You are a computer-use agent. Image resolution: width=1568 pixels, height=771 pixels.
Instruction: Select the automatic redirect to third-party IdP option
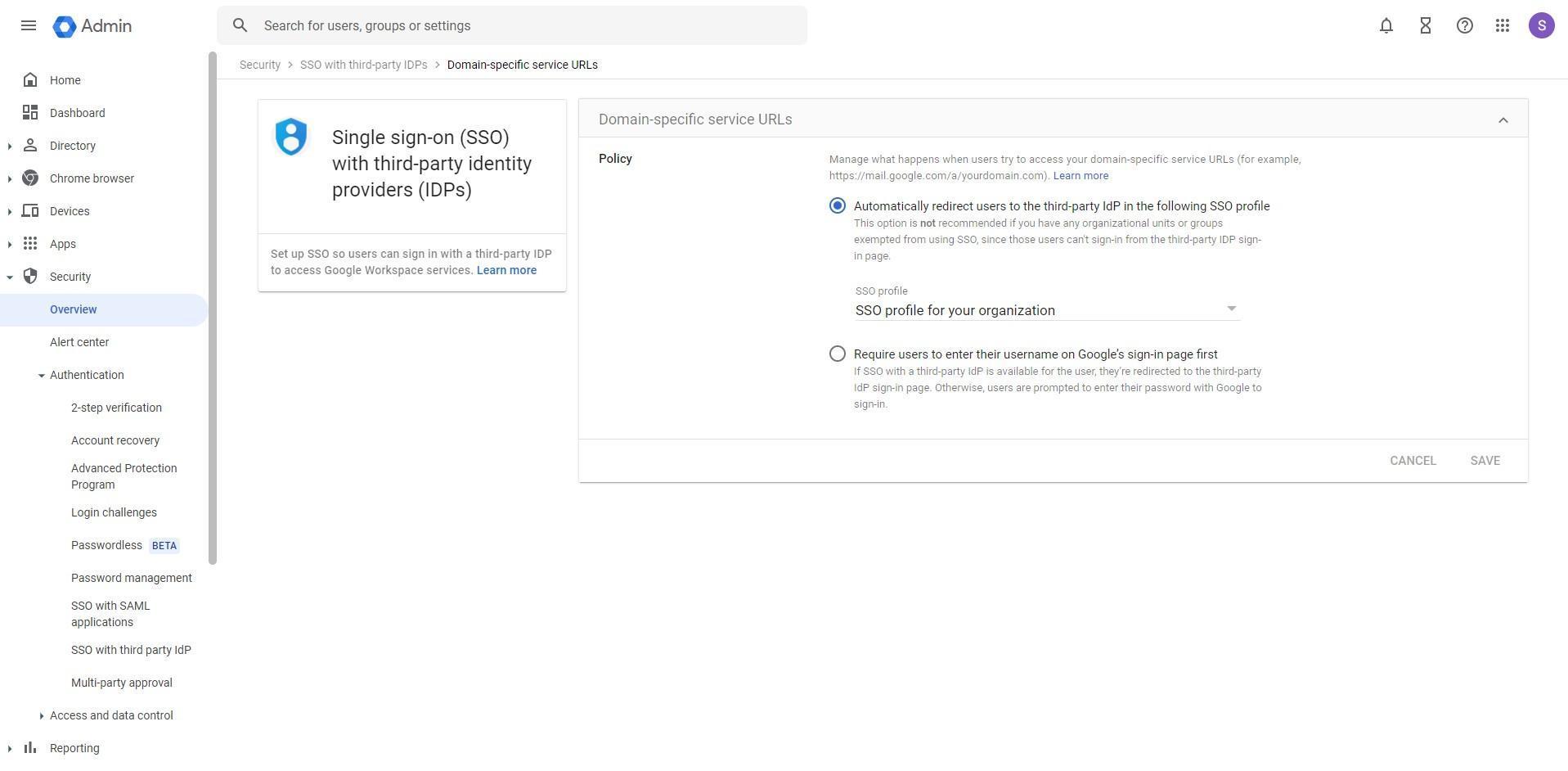pyautogui.click(x=836, y=205)
